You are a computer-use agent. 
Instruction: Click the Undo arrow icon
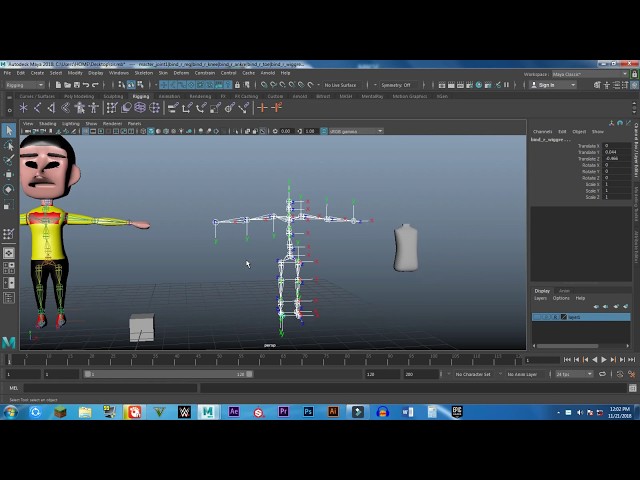point(86,85)
